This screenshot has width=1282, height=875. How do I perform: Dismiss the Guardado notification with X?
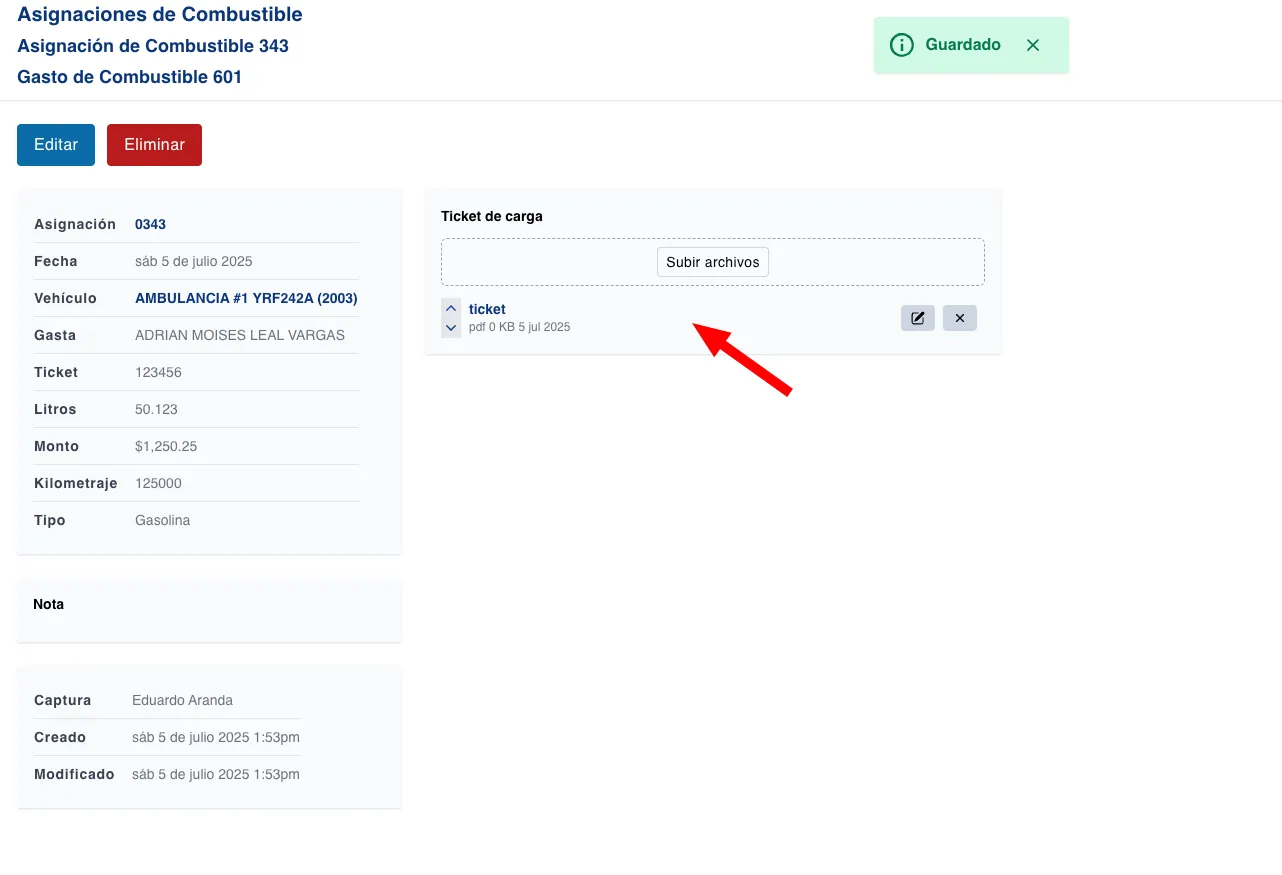[1033, 45]
